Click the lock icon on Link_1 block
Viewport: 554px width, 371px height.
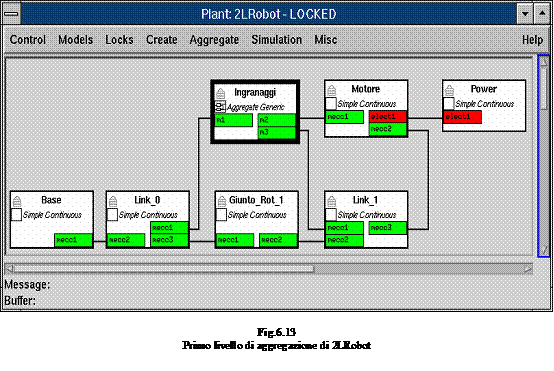331,201
